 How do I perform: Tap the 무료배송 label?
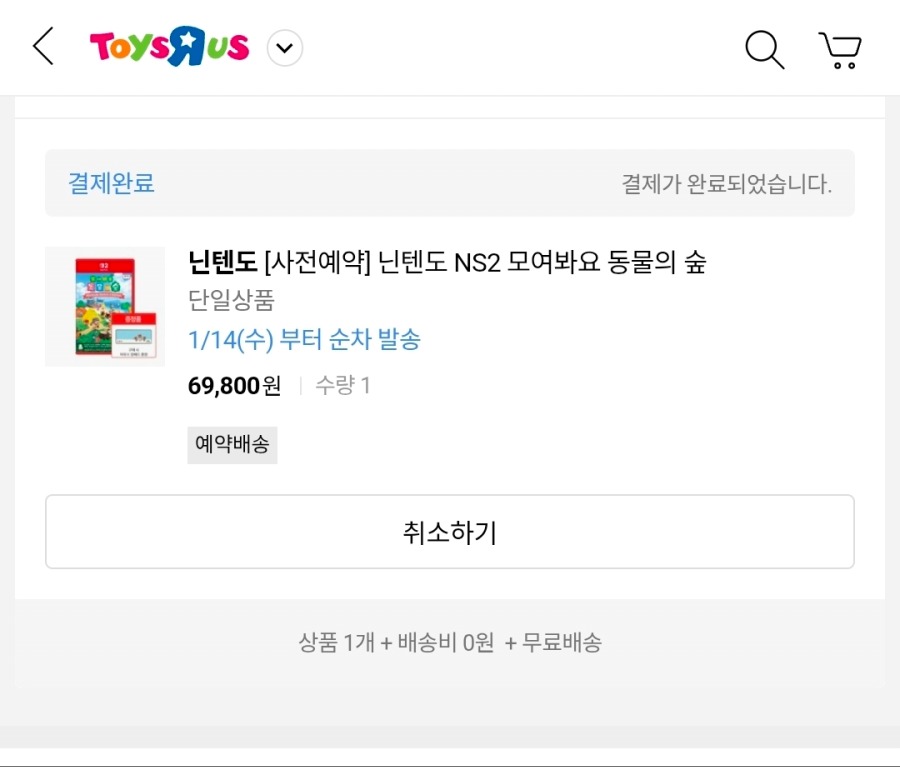(563, 642)
